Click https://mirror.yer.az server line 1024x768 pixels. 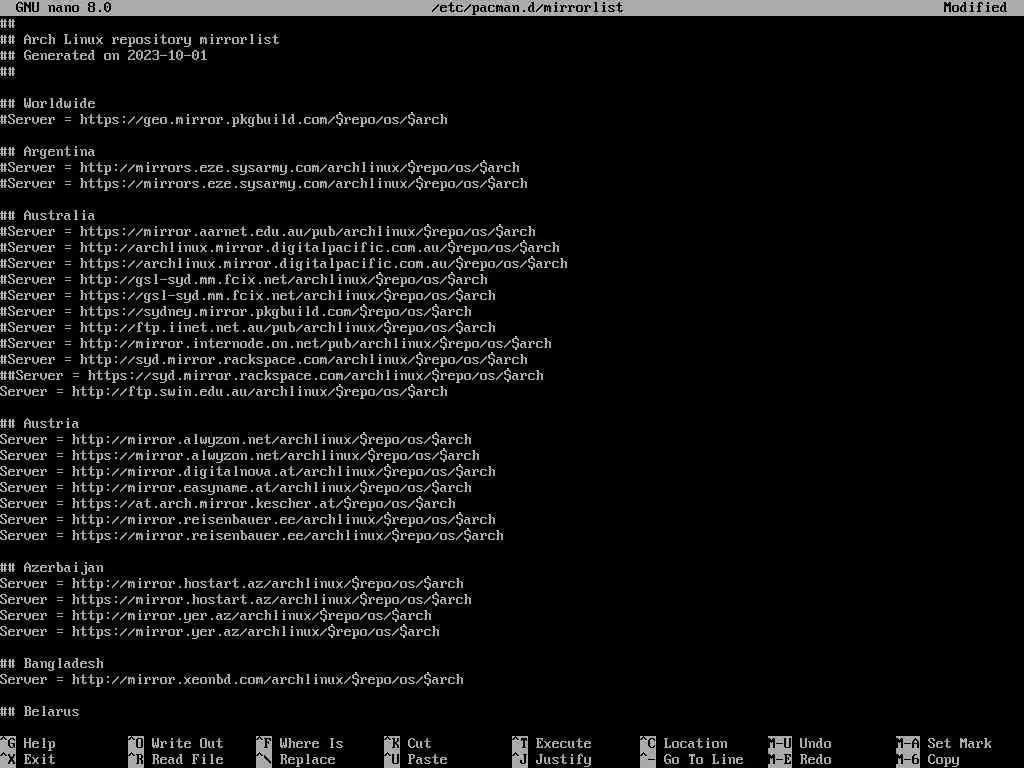[220, 632]
